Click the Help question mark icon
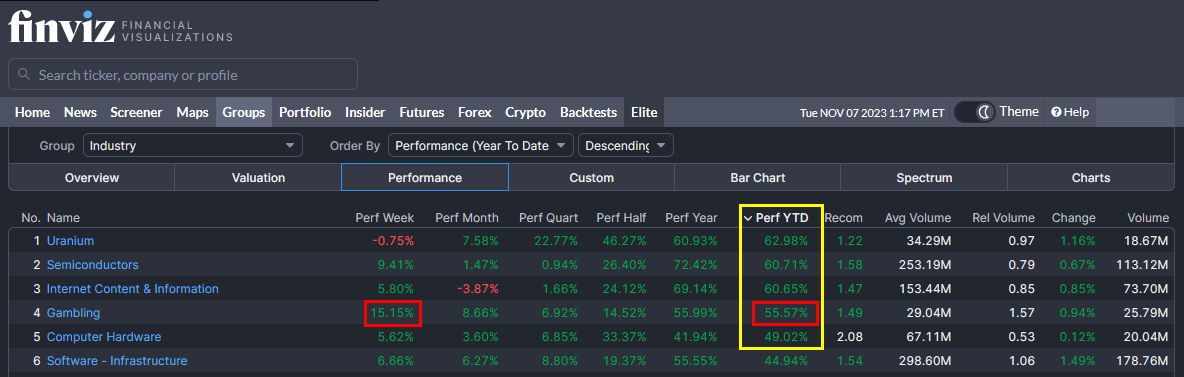The width and height of the screenshot is (1184, 377). click(x=1056, y=112)
